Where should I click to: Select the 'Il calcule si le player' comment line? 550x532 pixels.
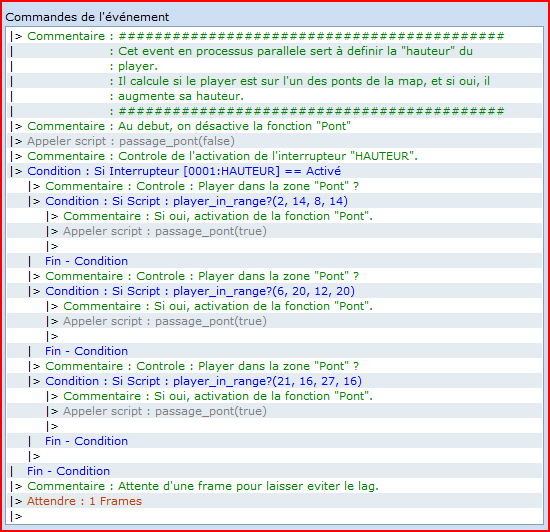[274, 81]
